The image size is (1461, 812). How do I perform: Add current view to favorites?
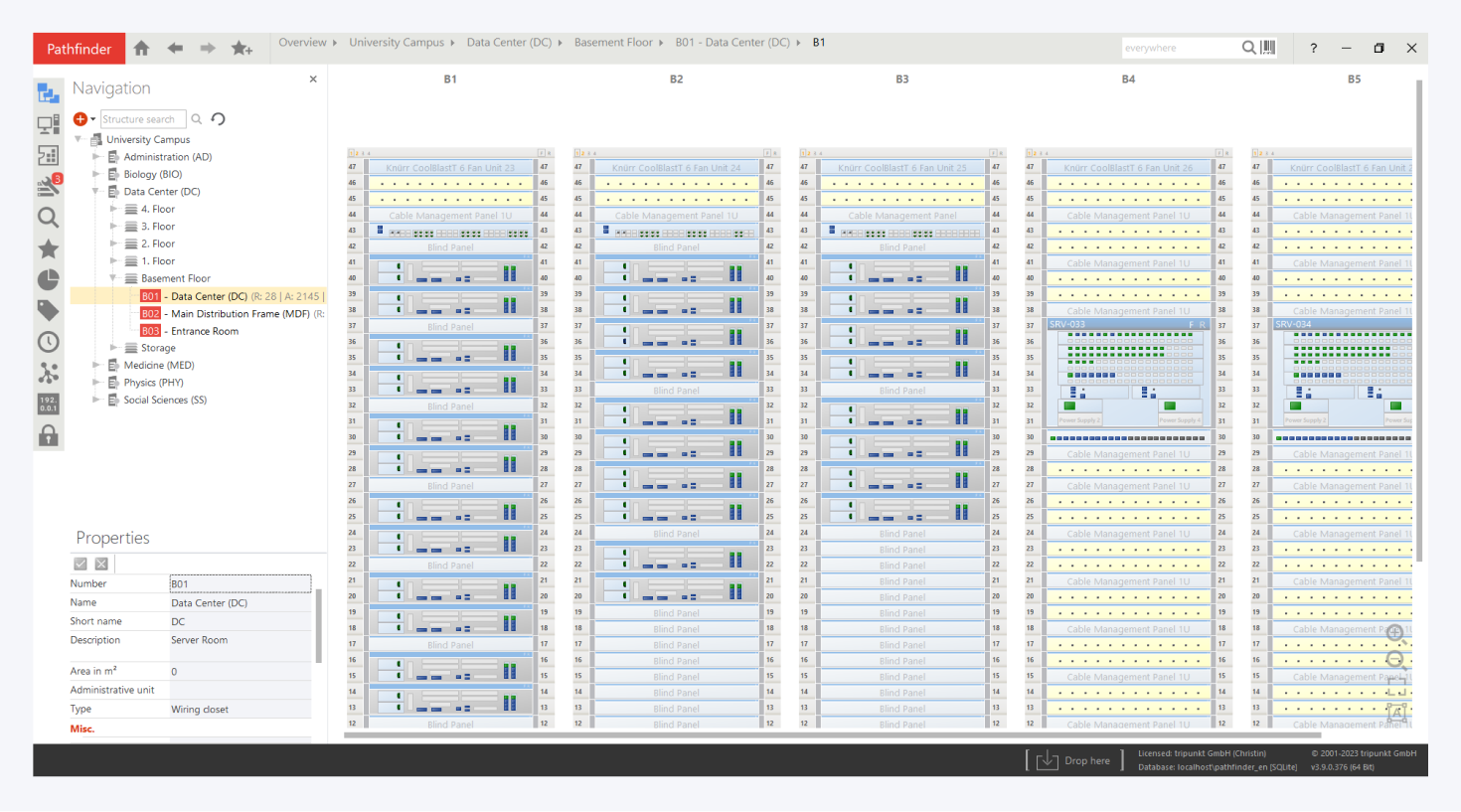tap(242, 48)
